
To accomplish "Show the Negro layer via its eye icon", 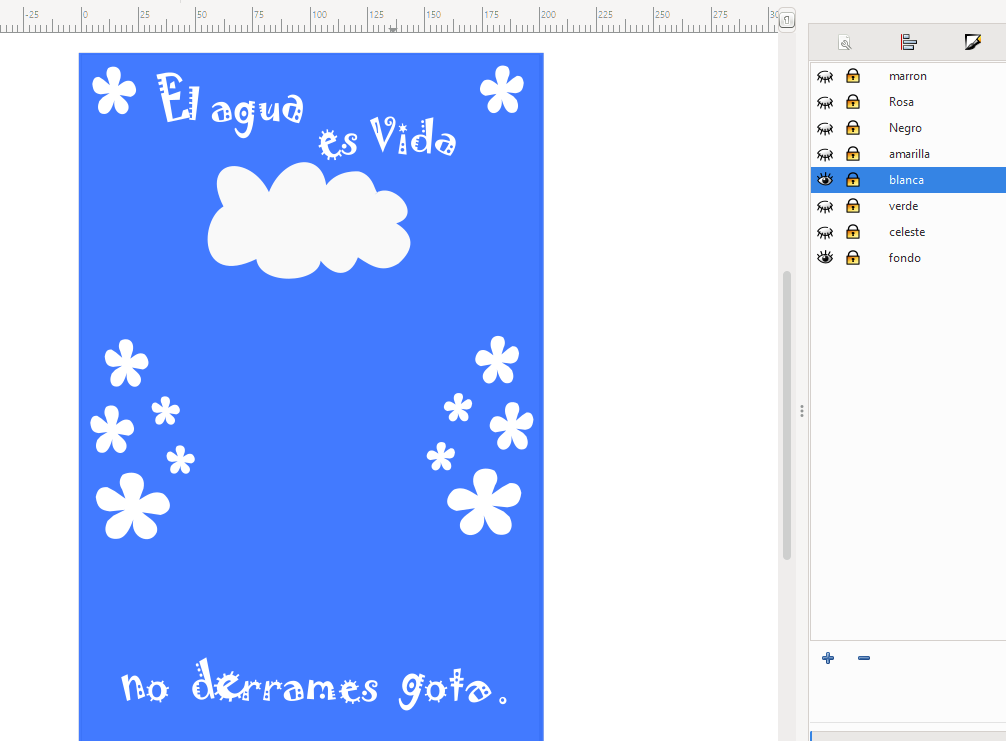I will (825, 128).
